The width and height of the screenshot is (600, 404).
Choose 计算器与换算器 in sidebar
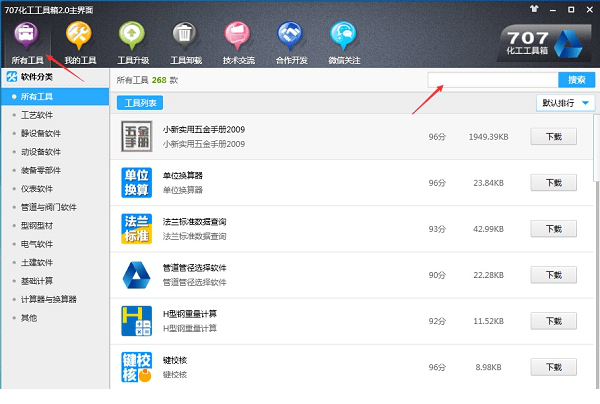pos(50,299)
